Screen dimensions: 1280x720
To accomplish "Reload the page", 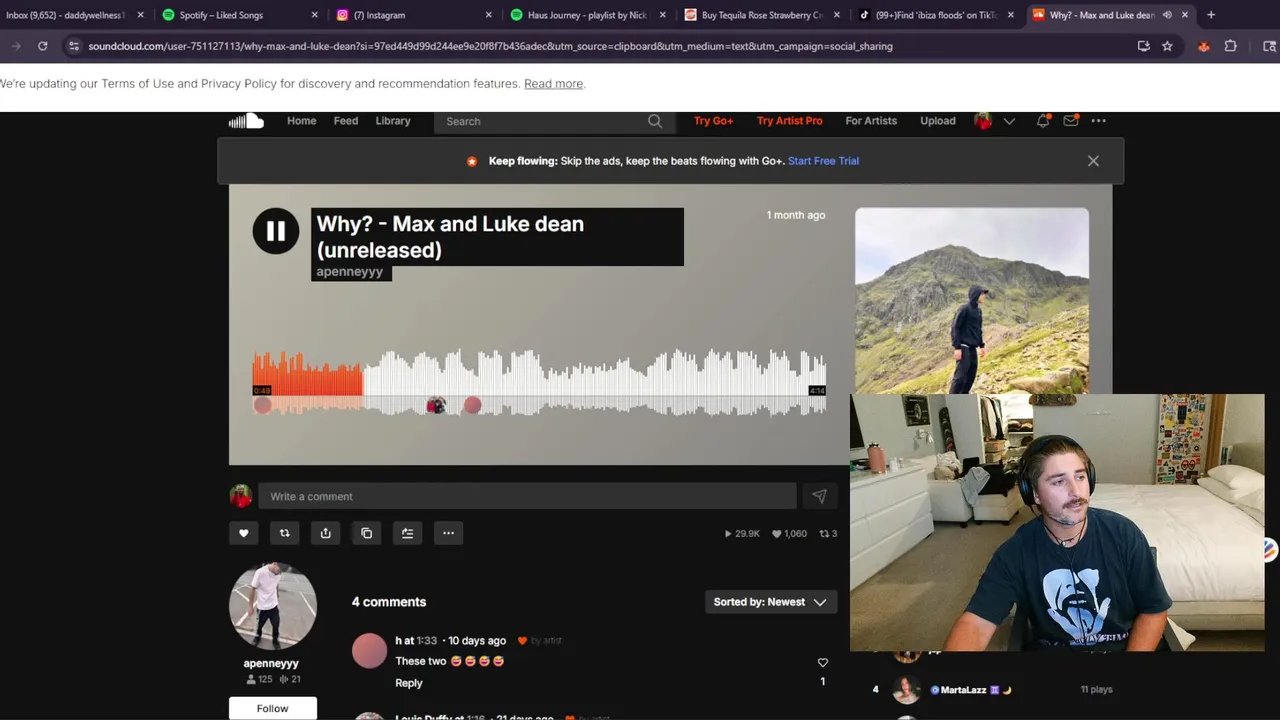I will [x=42, y=46].
